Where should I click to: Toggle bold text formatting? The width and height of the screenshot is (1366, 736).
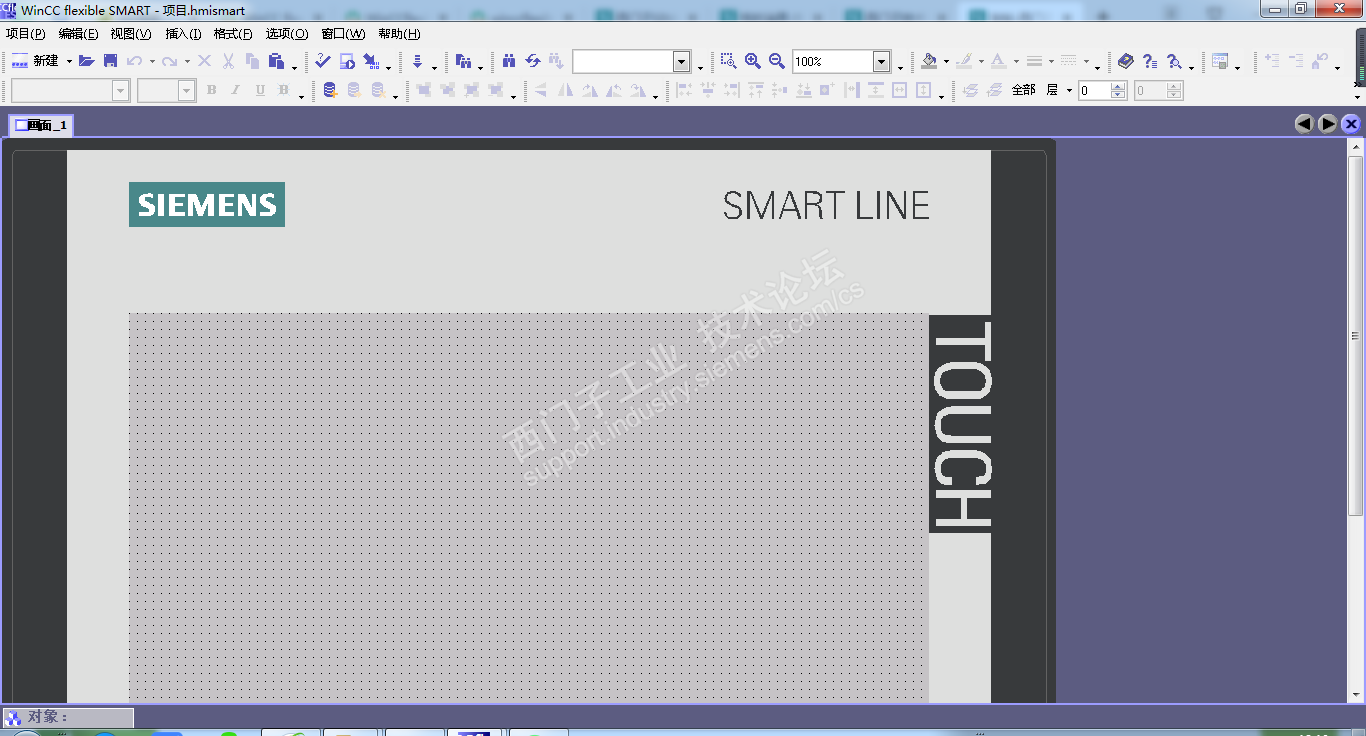pos(211,90)
